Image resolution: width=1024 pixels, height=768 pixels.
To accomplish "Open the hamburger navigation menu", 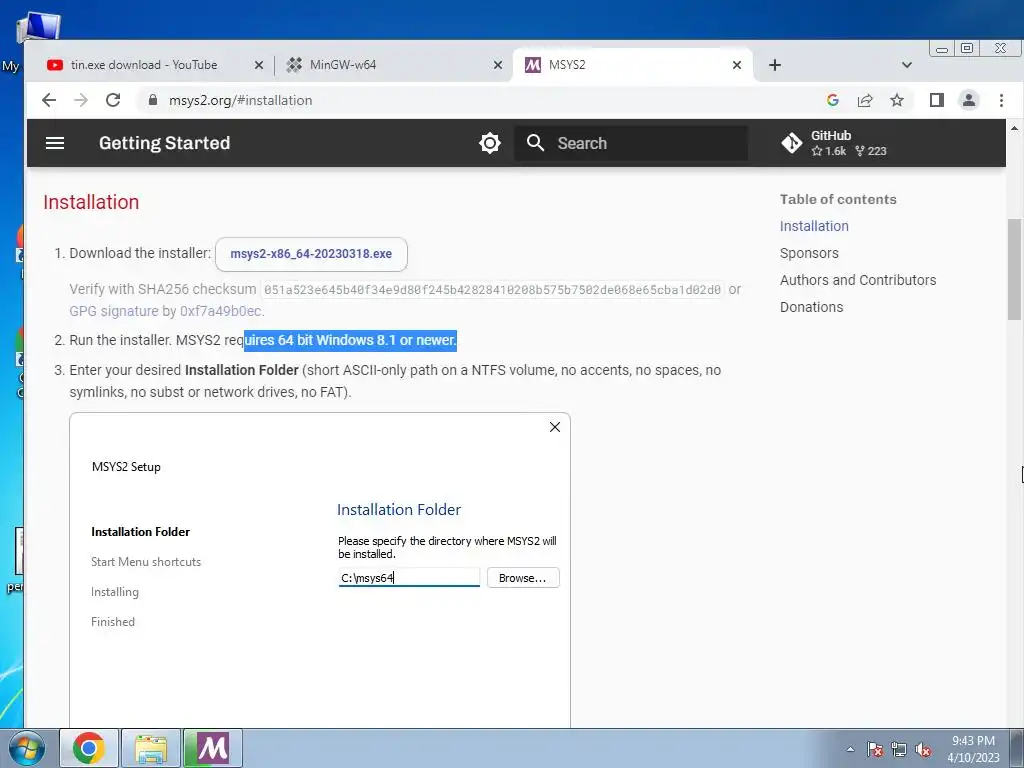I will click(x=55, y=143).
